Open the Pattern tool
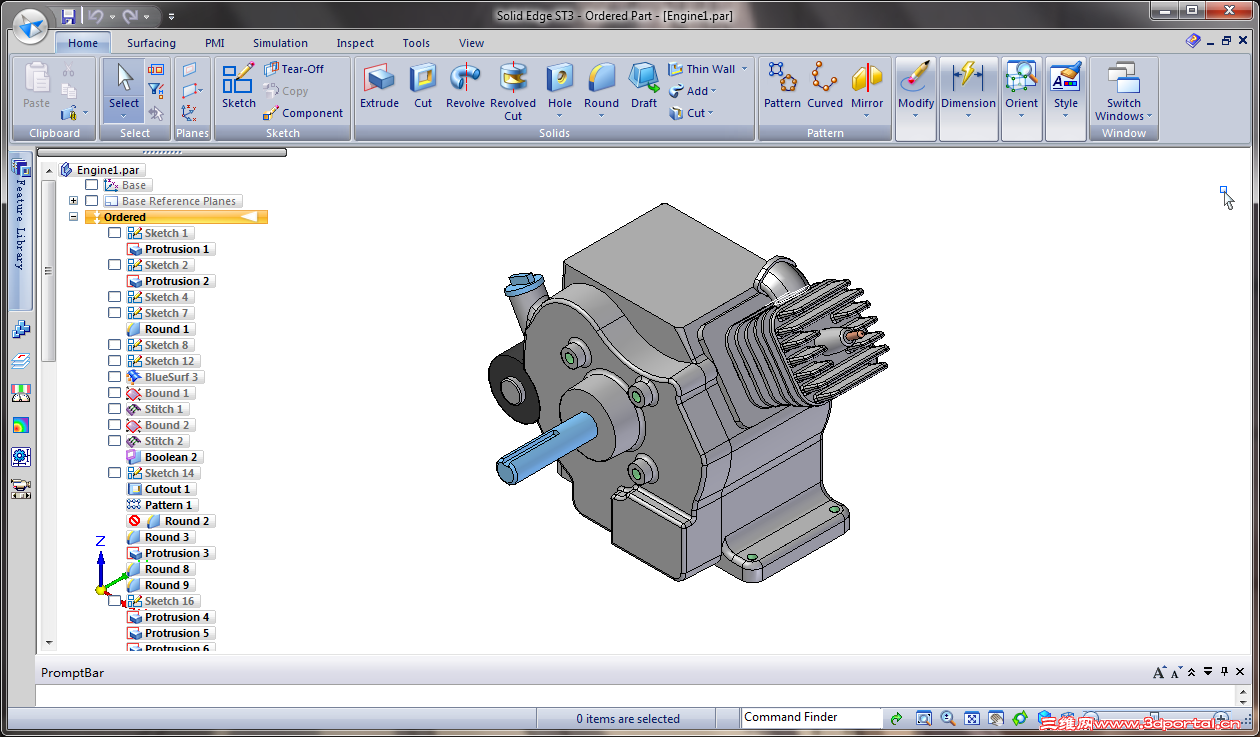The height and width of the screenshot is (737, 1260). point(782,87)
